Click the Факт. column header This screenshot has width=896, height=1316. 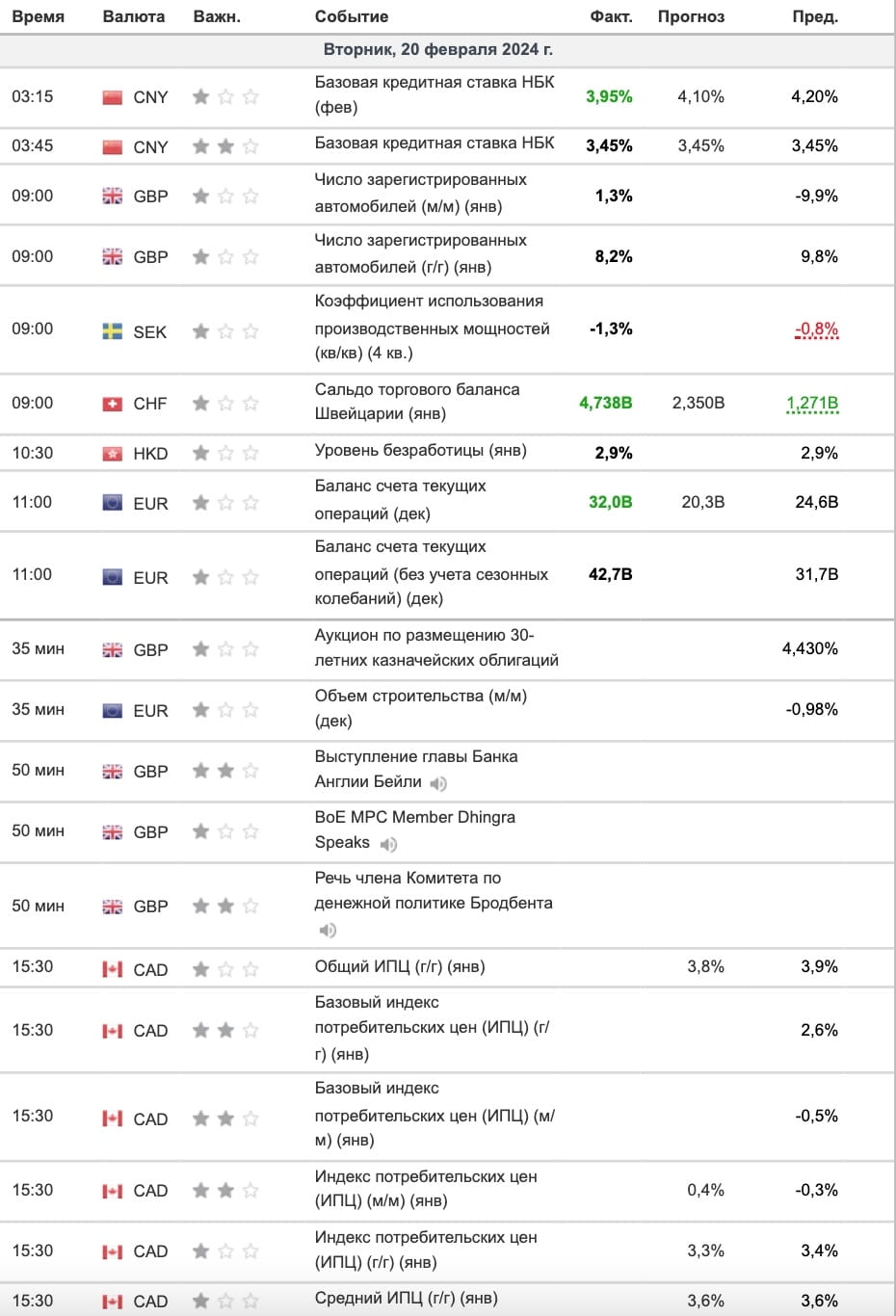click(x=610, y=15)
